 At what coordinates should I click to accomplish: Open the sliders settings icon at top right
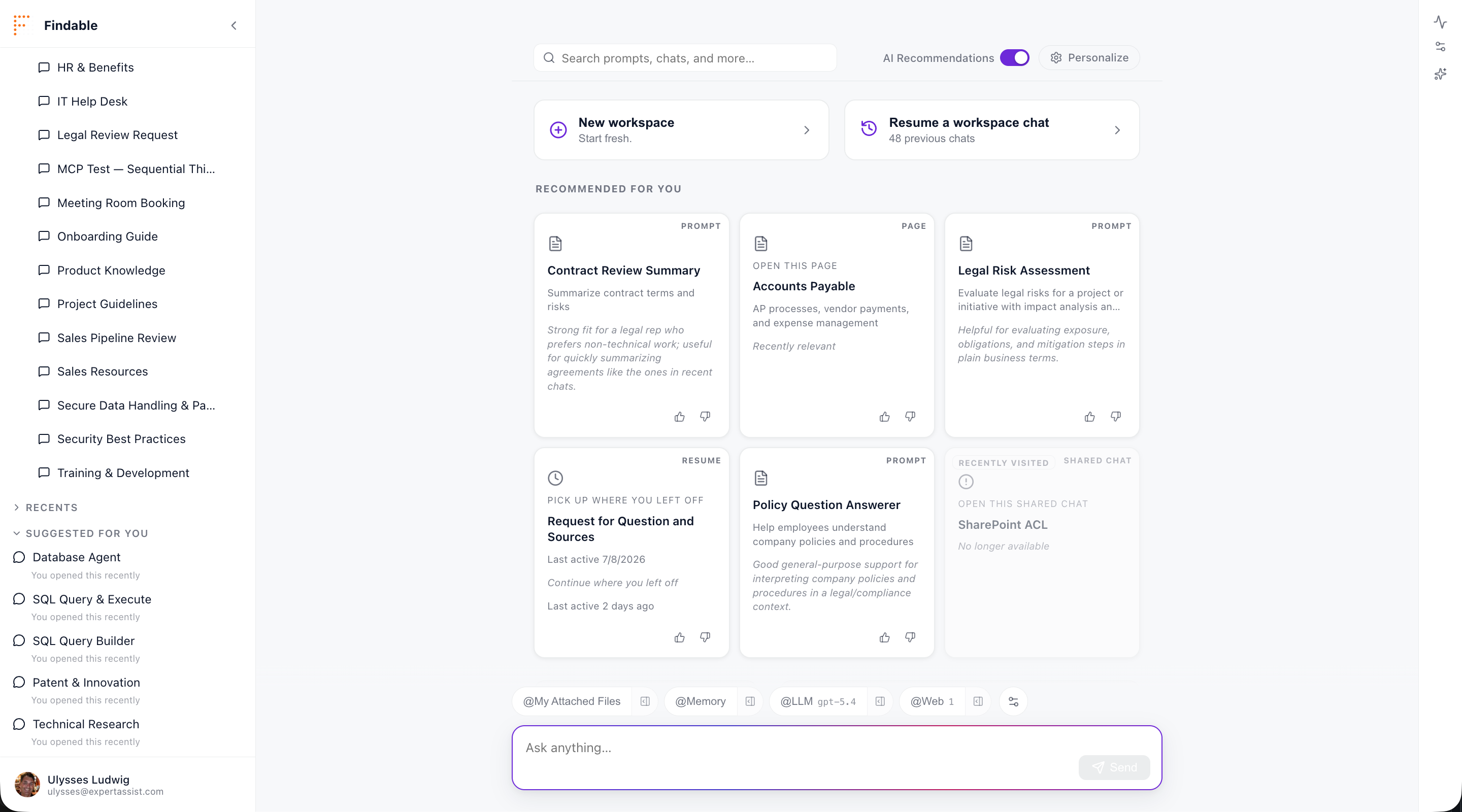(x=1440, y=47)
